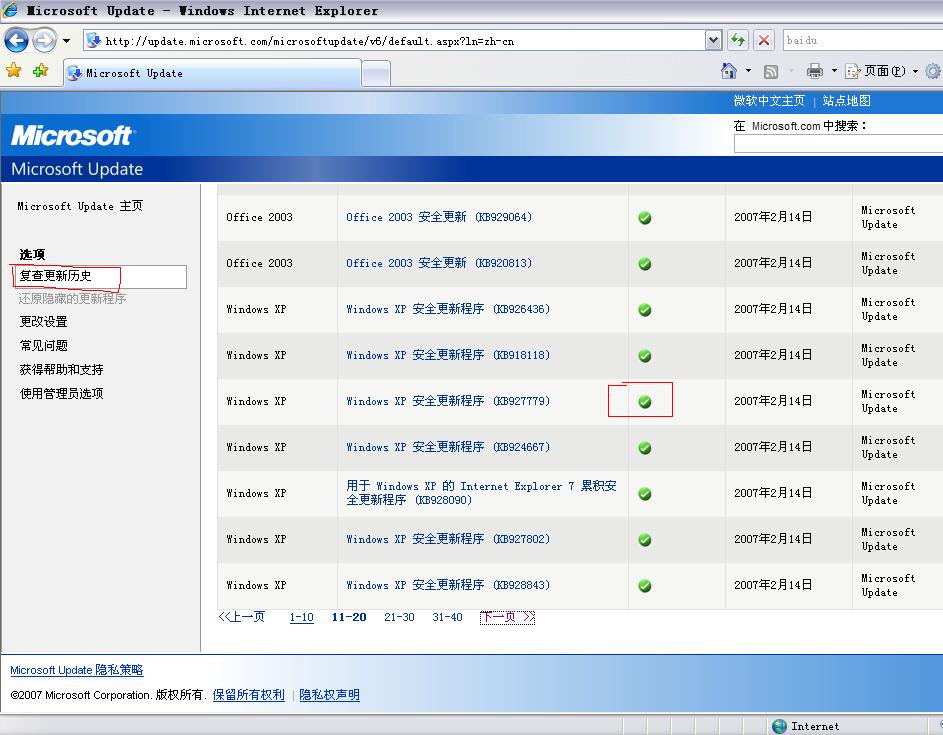The height and width of the screenshot is (735, 943).
Task: Jump to history page 21-30
Action: 399,618
